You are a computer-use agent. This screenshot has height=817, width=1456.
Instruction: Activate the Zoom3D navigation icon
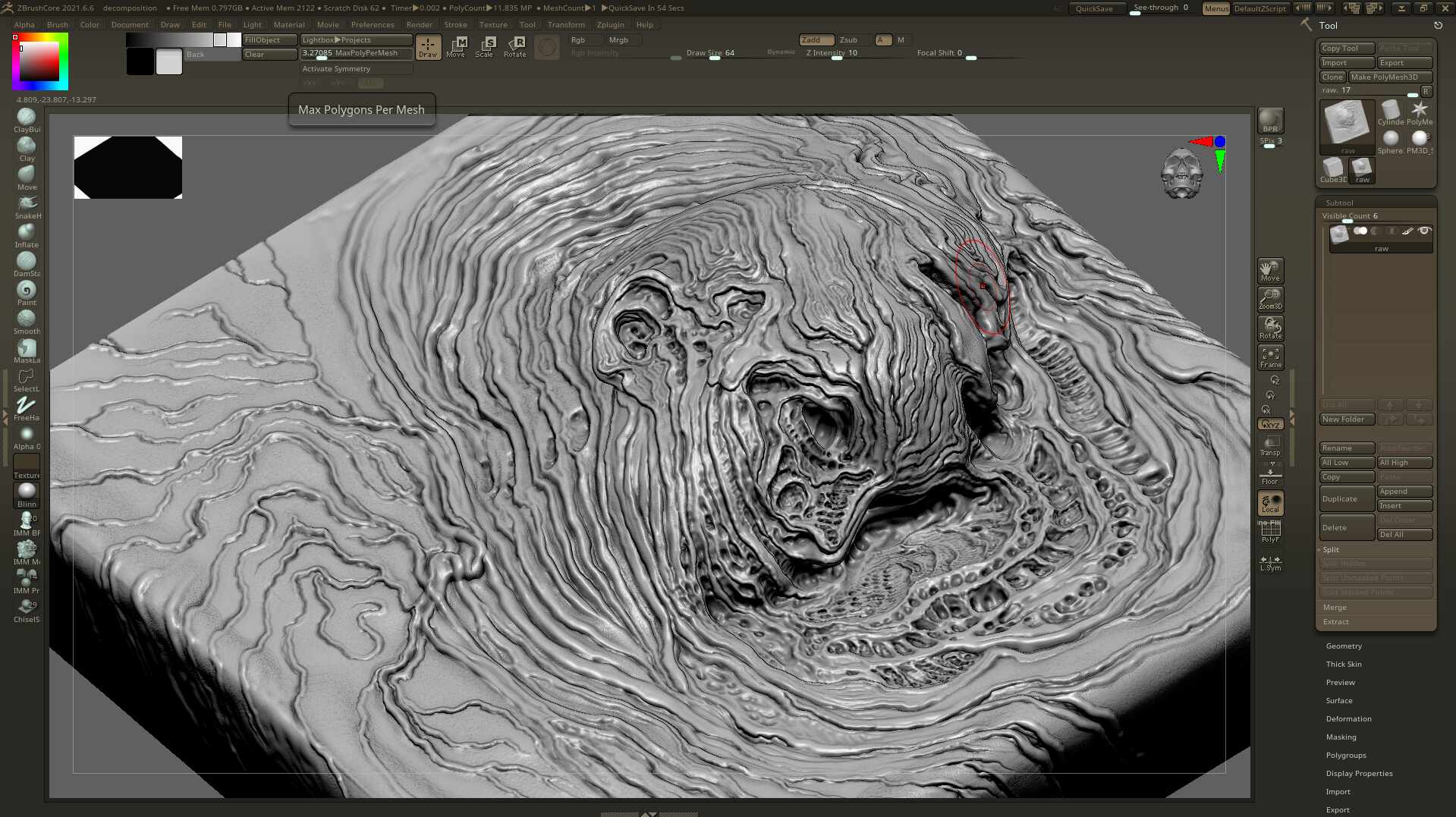[1270, 298]
